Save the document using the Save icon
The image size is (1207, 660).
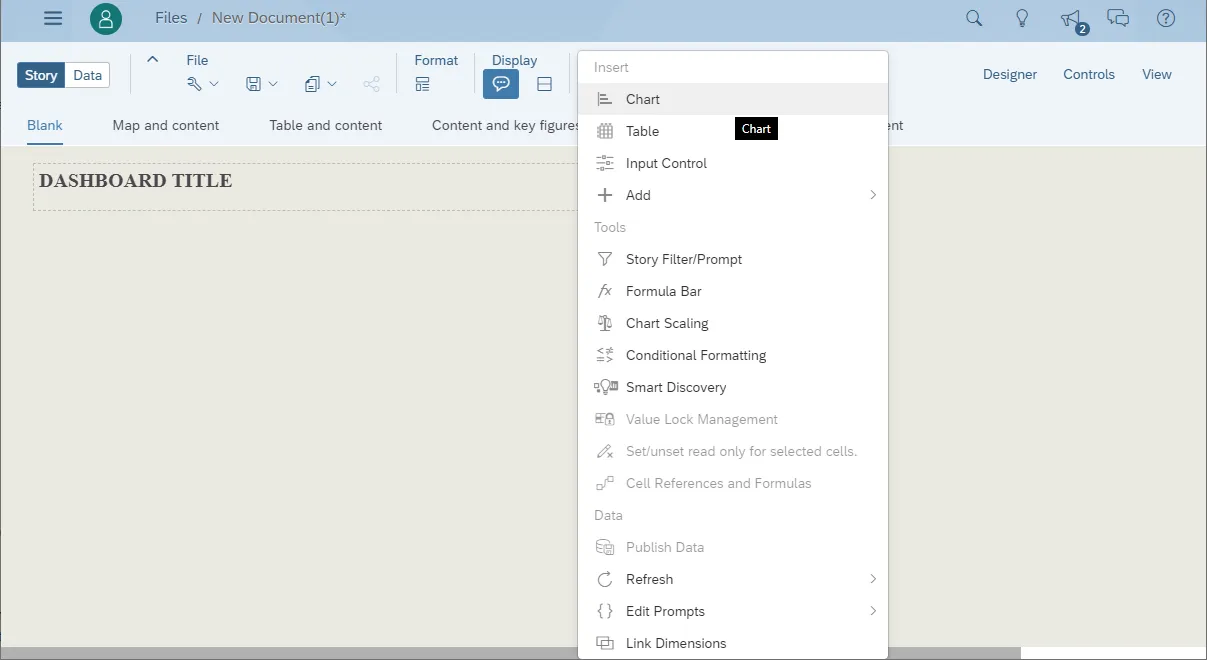click(x=255, y=83)
